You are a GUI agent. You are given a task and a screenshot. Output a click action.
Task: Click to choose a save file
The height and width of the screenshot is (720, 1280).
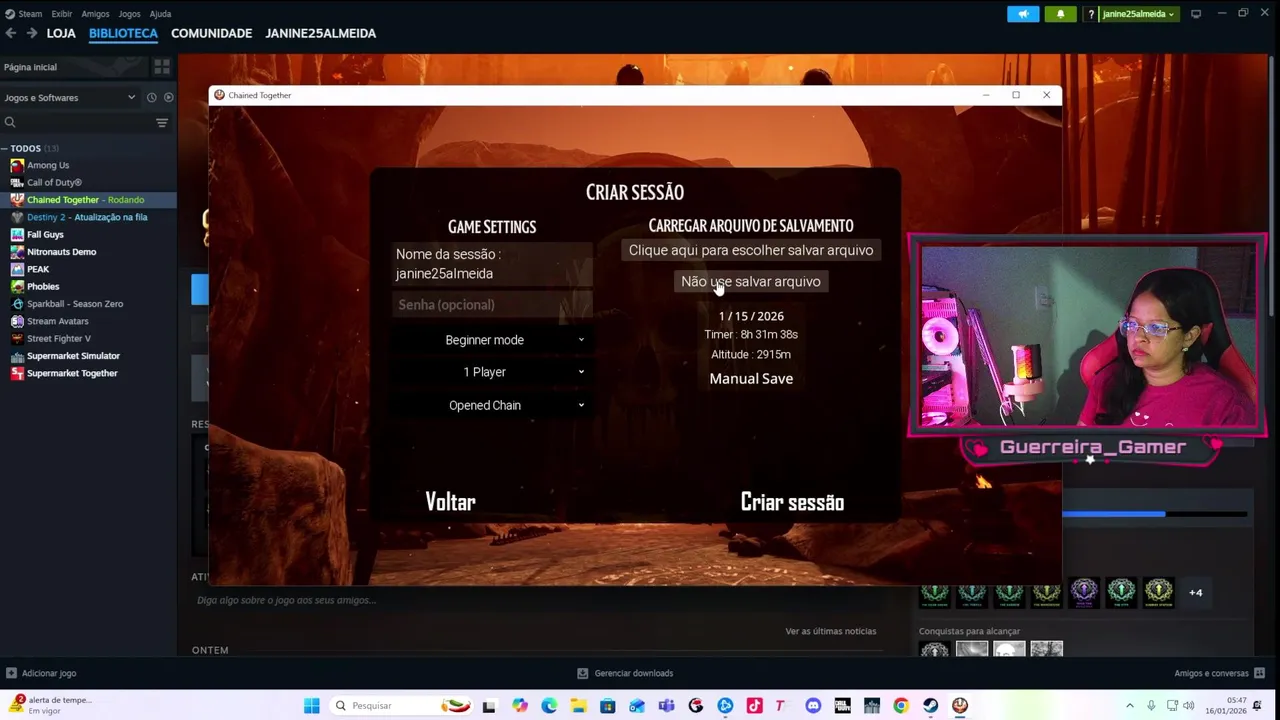pyautogui.click(x=751, y=250)
